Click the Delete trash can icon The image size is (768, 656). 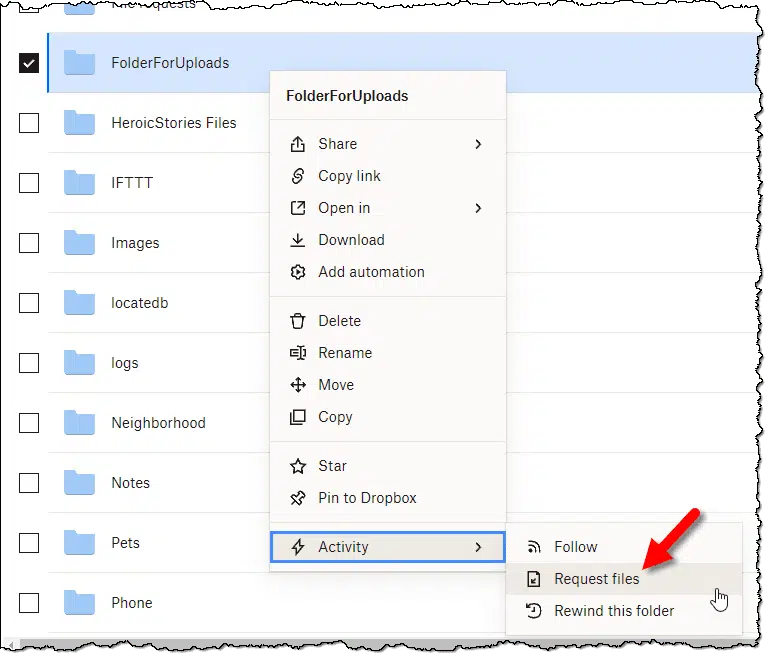click(x=298, y=322)
